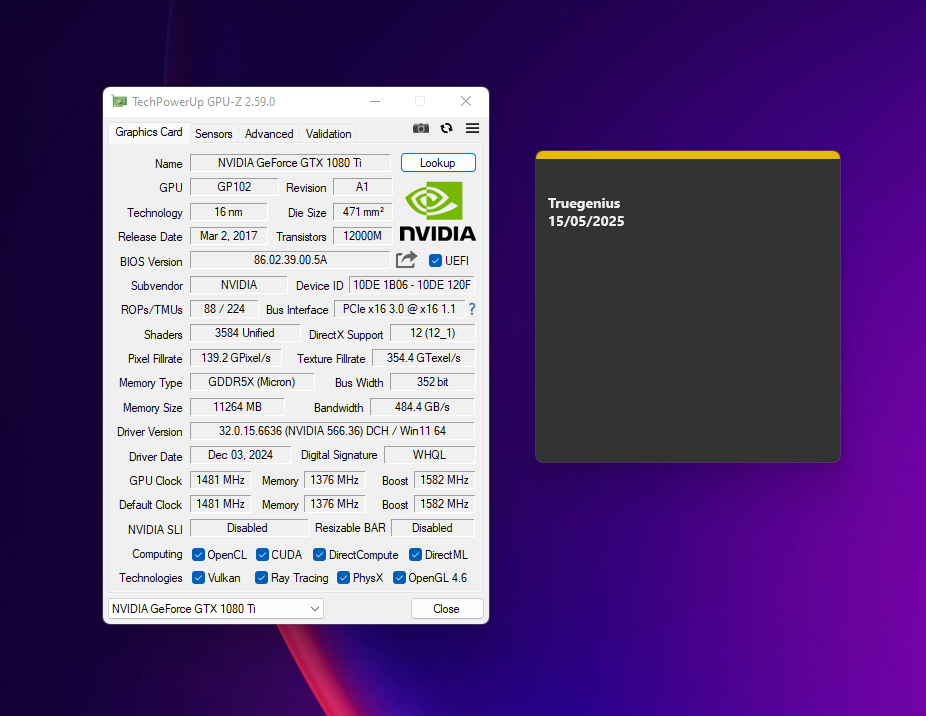Click the Bandwidth value 484.4 GB/s
926x716 pixels.
(422, 407)
